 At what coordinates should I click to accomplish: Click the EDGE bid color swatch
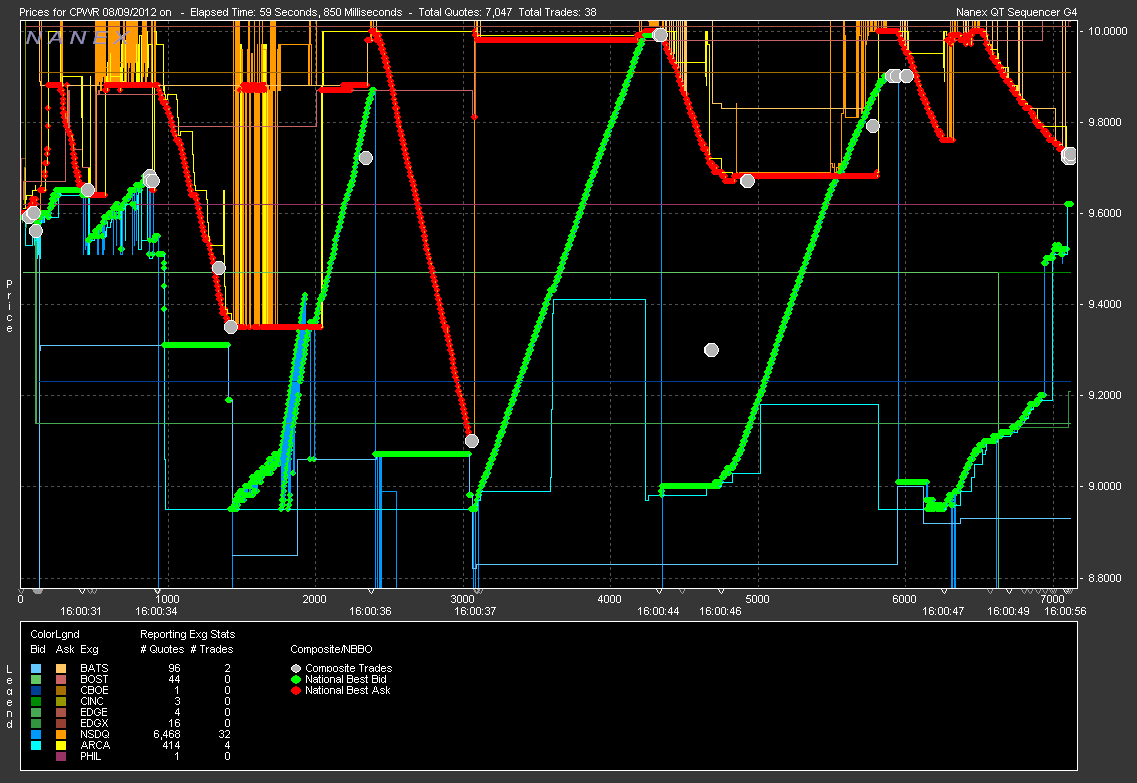(x=36, y=712)
